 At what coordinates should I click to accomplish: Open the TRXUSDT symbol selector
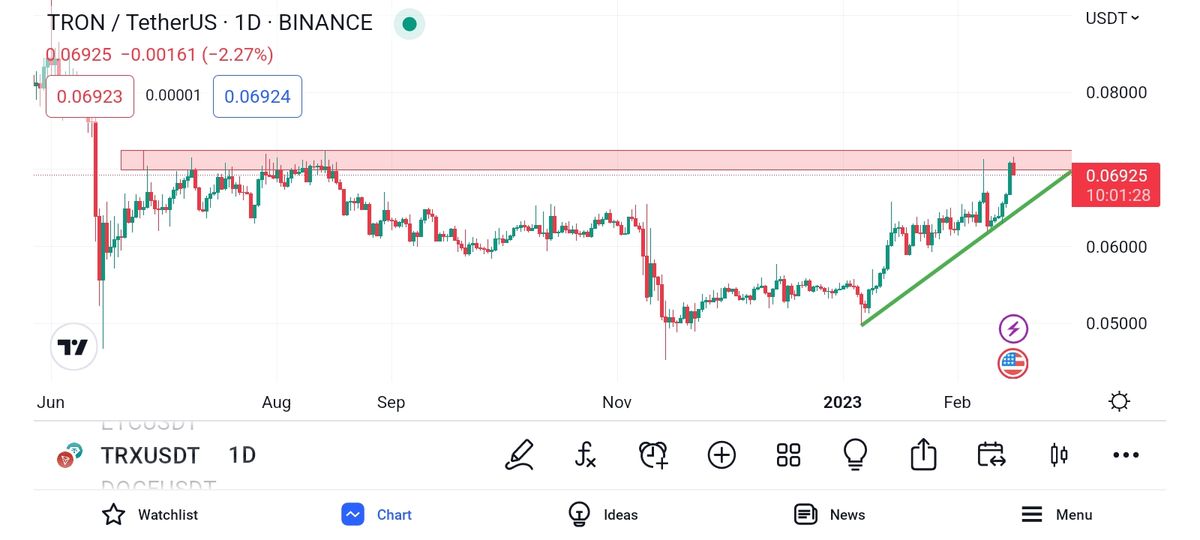click(150, 456)
